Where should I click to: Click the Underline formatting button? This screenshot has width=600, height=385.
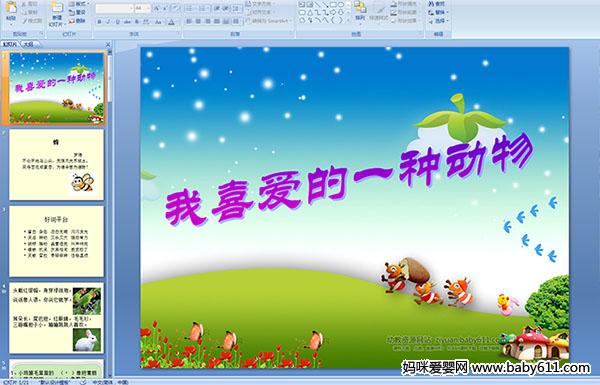pyautogui.click(x=117, y=22)
